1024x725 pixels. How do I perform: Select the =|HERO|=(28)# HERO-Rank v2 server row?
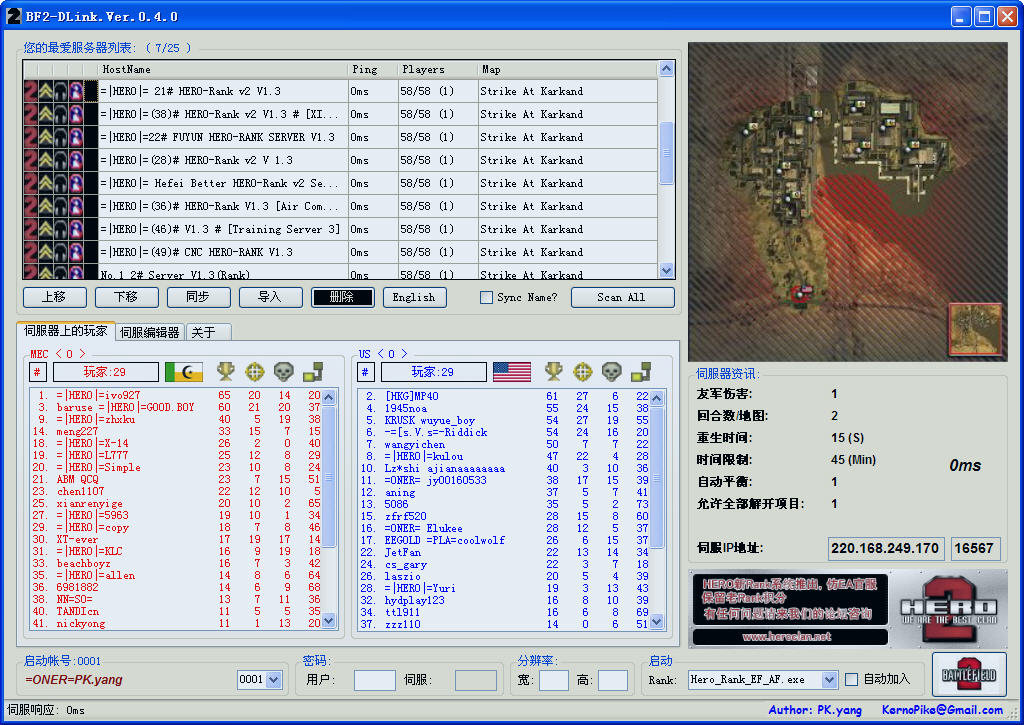click(340, 160)
